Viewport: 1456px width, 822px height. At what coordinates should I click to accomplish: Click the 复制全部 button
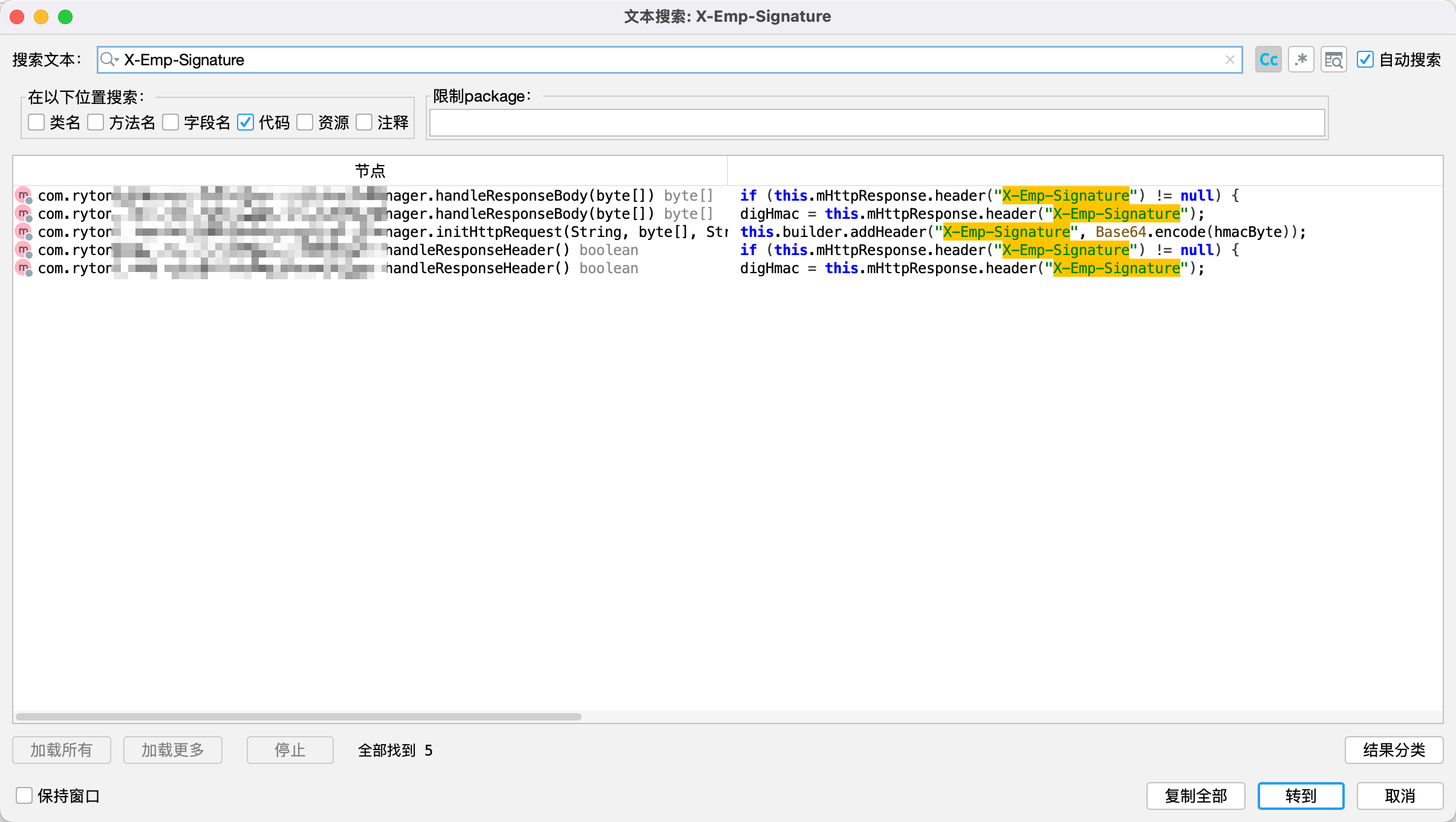pyautogui.click(x=1195, y=795)
